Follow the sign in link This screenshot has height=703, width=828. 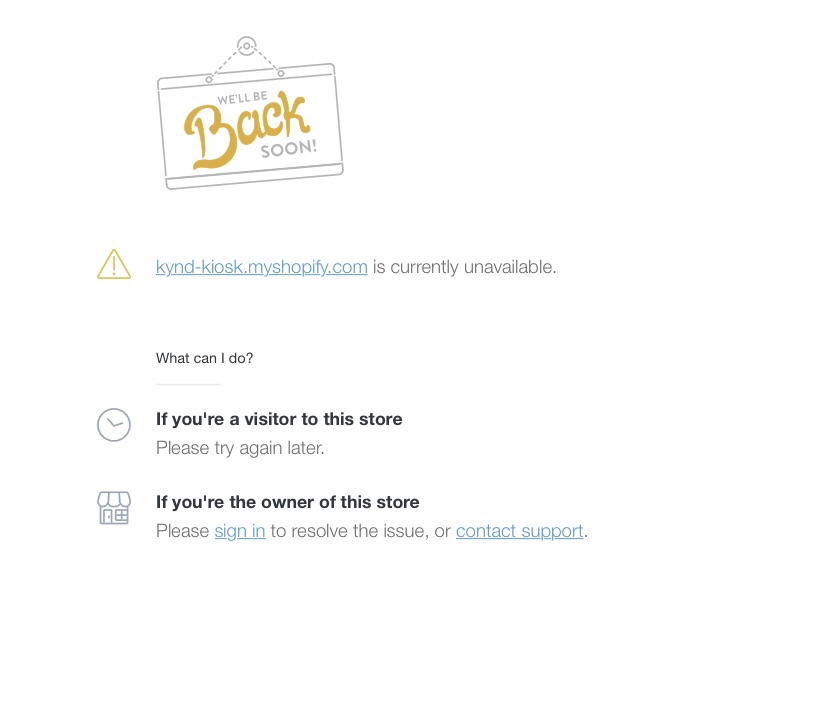pyautogui.click(x=240, y=531)
